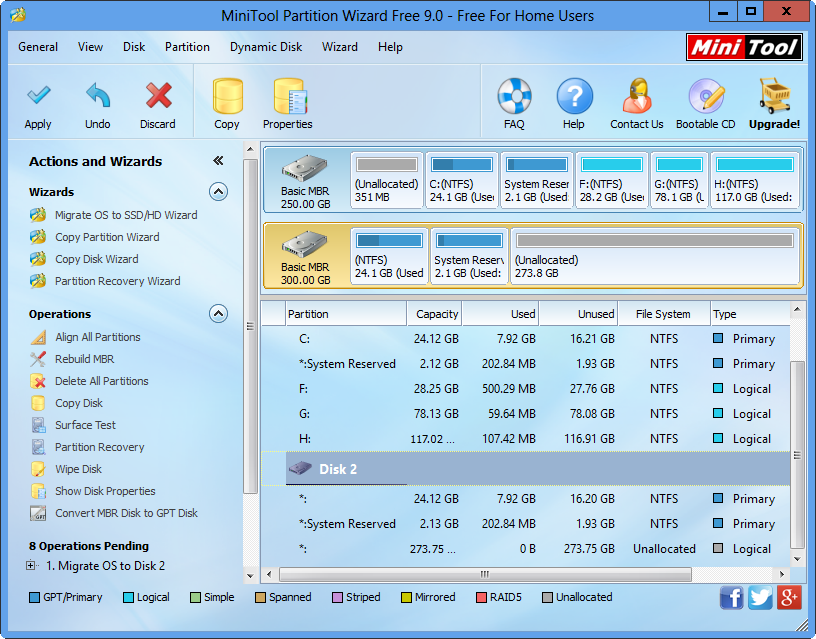Select the F: partition row
Viewport: 816px width, 639px height.
[x=525, y=389]
